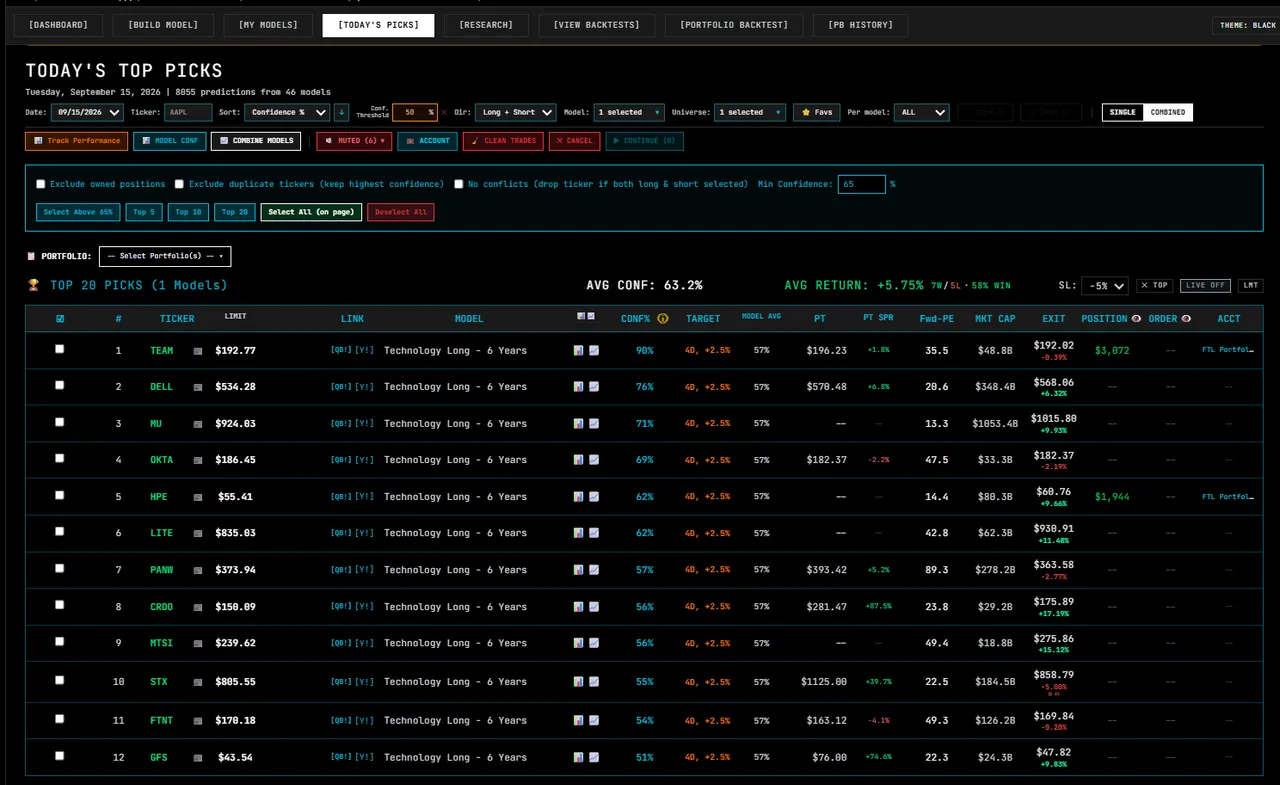Image resolution: width=1280 pixels, height=785 pixels.
Task: Open the Select Portfolio(s) dropdown
Action: [x=165, y=256]
